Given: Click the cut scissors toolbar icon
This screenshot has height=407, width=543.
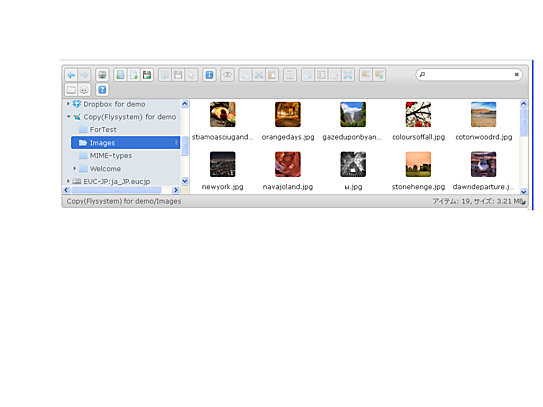Looking at the screenshot, I should [x=258, y=75].
